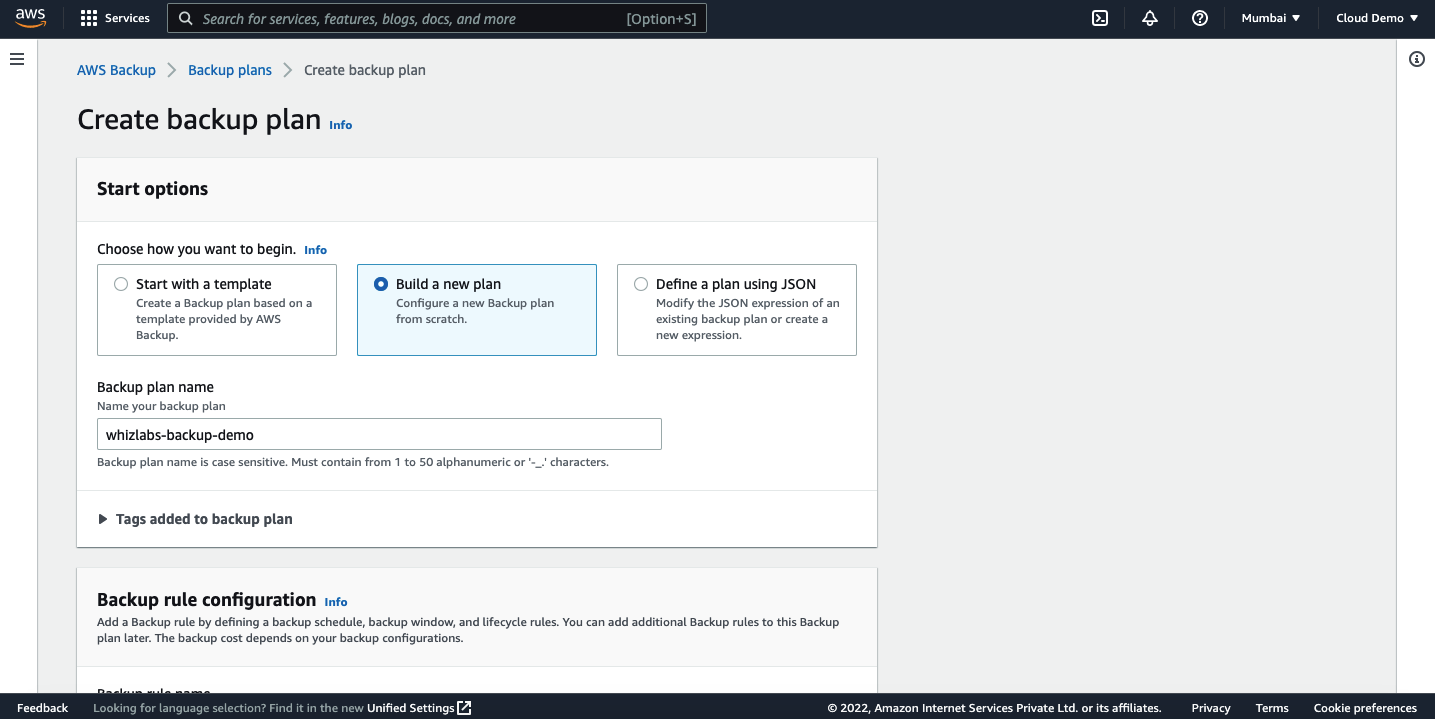Click the Feedback link in footer
This screenshot has height=719, width=1435.
43,708
